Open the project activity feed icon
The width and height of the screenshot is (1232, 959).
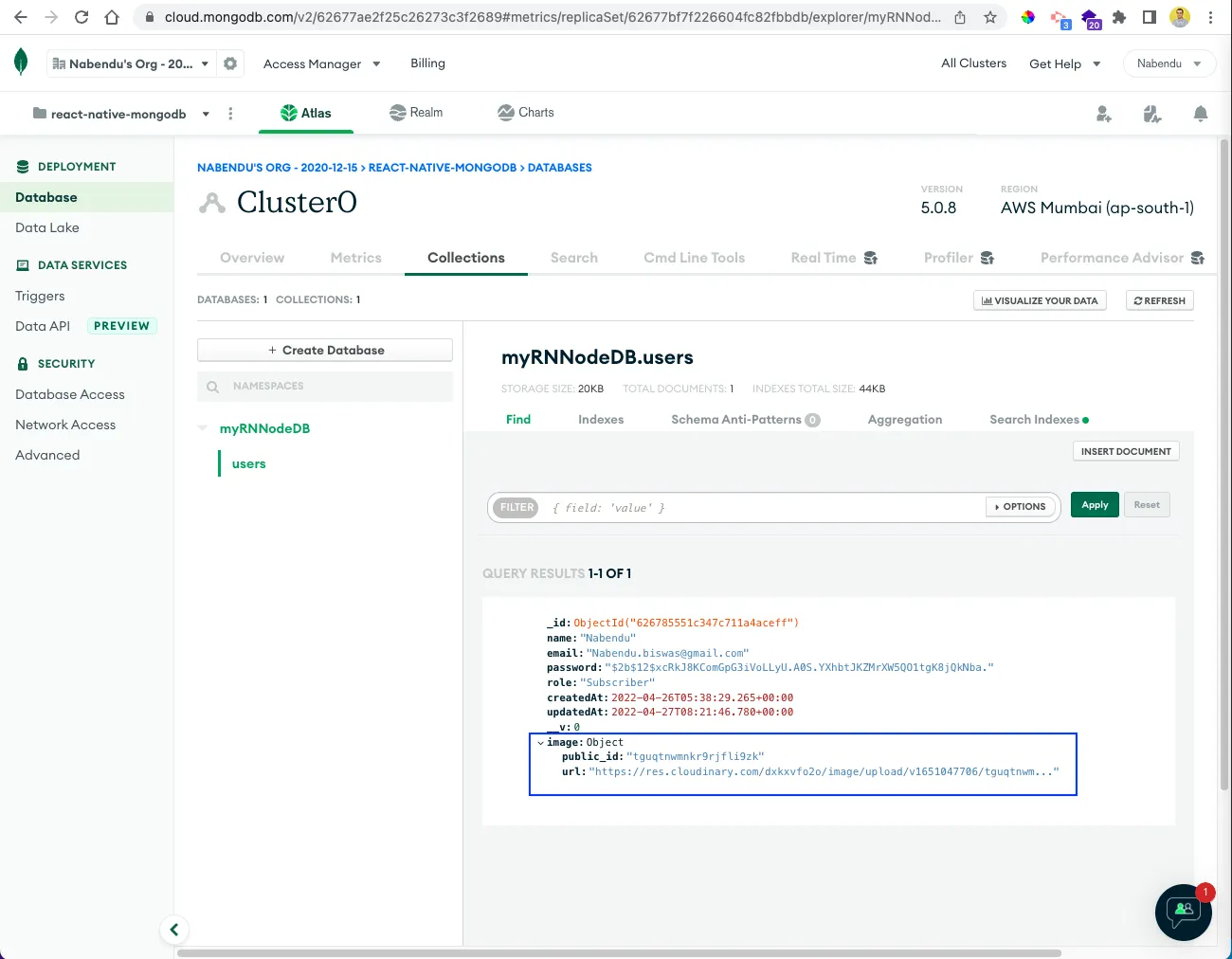pyautogui.click(x=1152, y=114)
